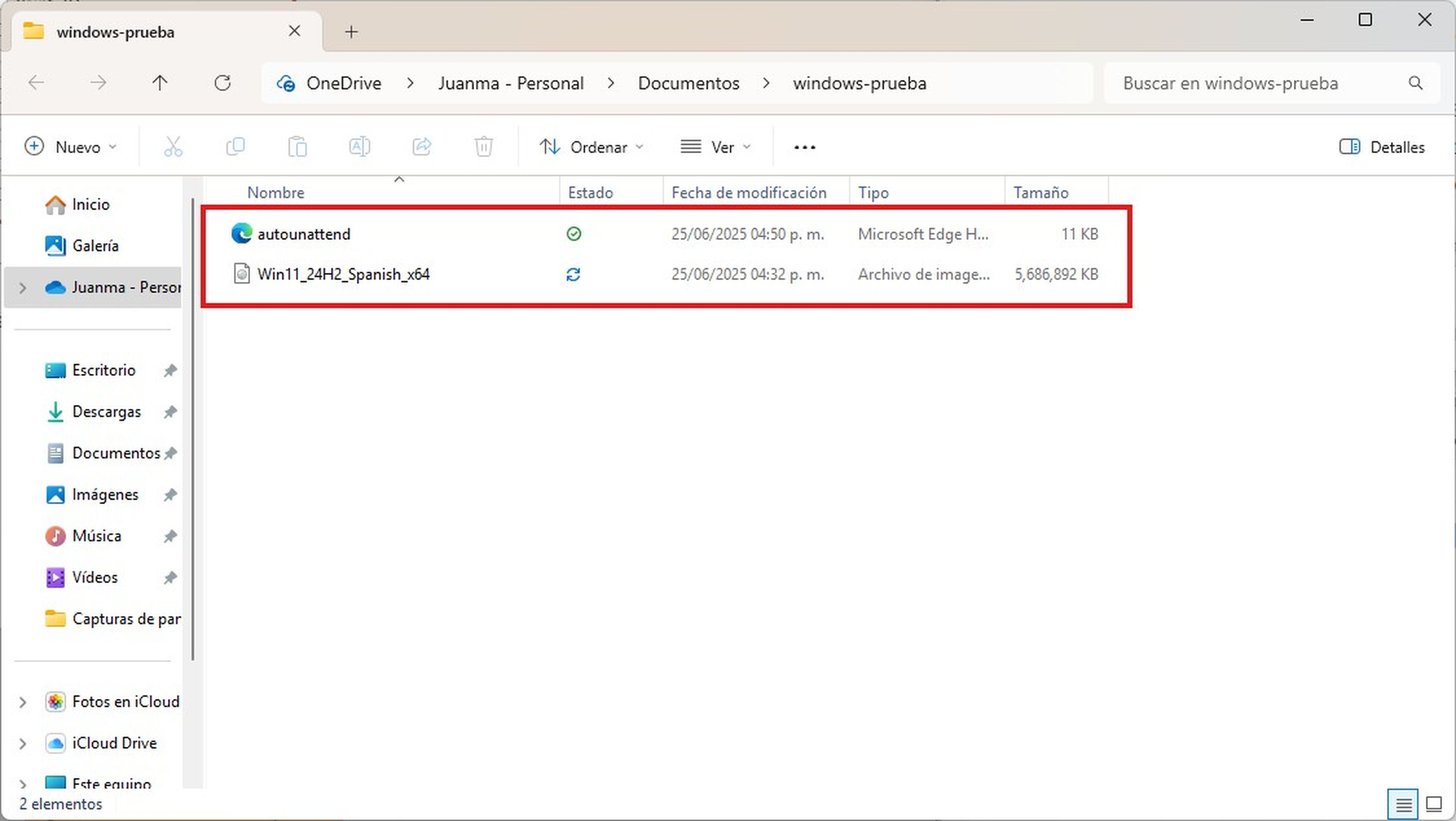Click the pin icon next to Imágenes

[x=170, y=495]
